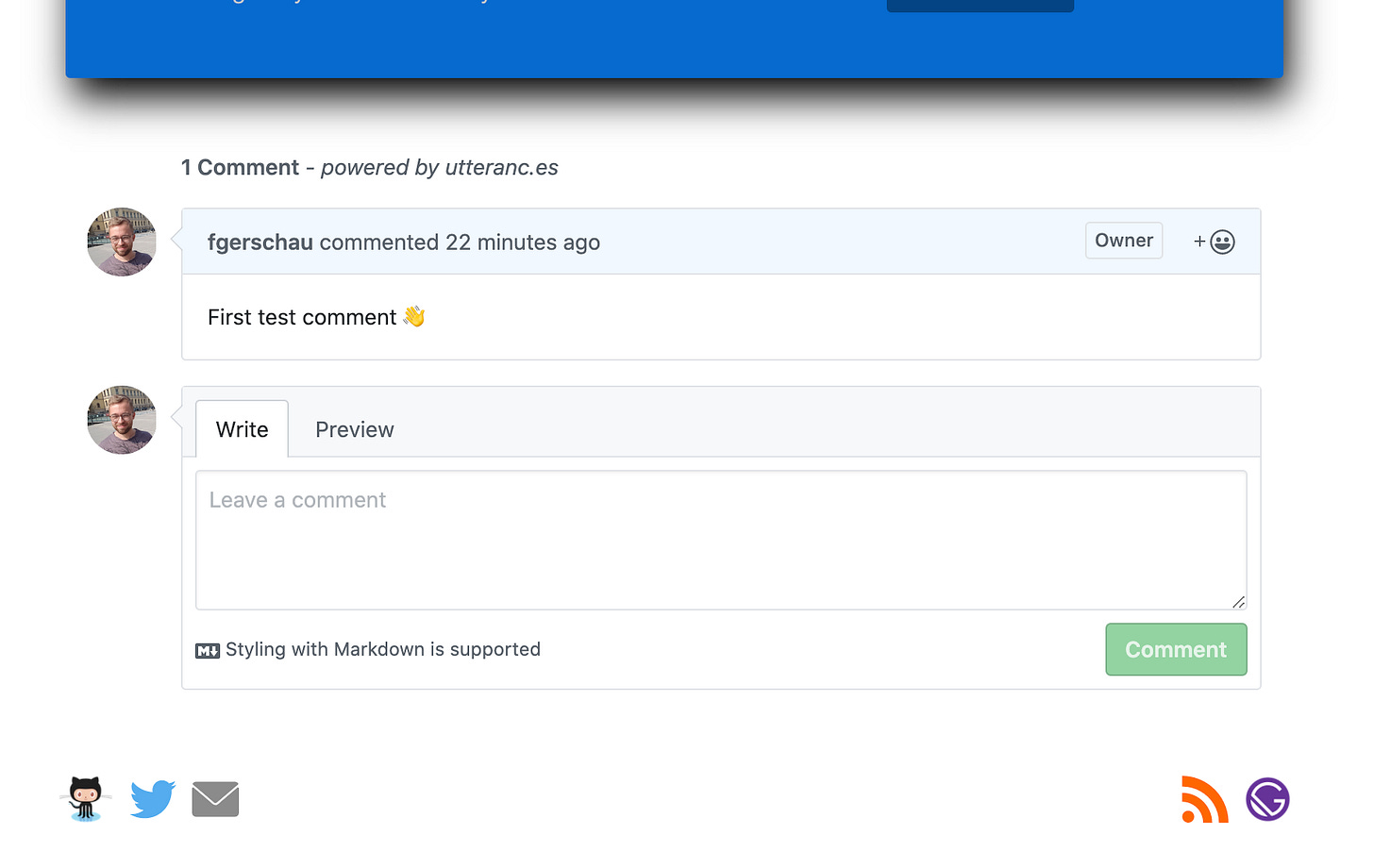Viewport: 1374px width, 868px height.
Task: Follow the utteranc.es link
Action: tap(501, 168)
